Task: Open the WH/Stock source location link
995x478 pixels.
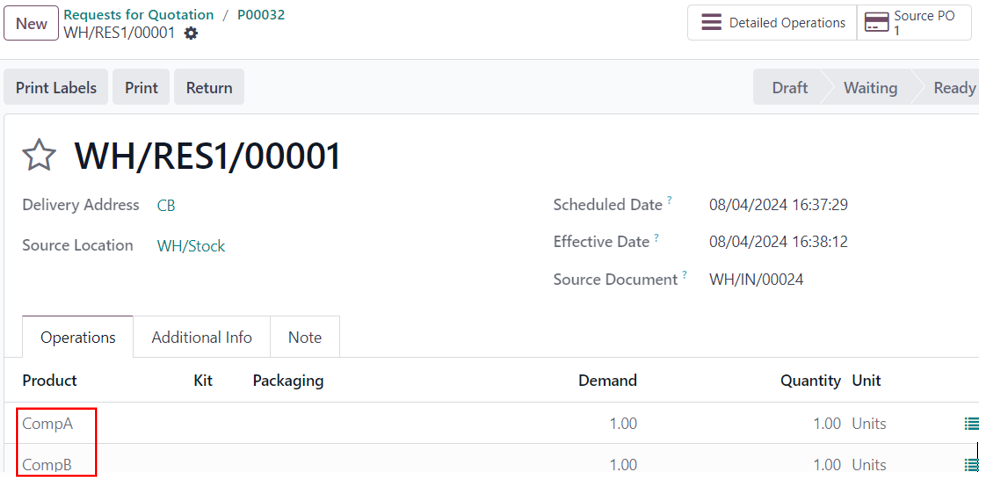Action: tap(191, 246)
